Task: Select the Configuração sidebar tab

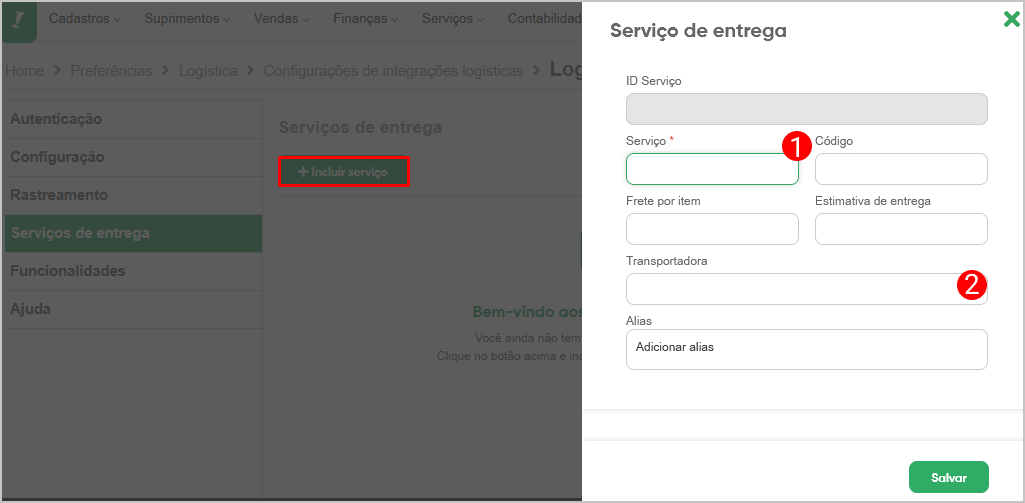Action: pos(133,158)
